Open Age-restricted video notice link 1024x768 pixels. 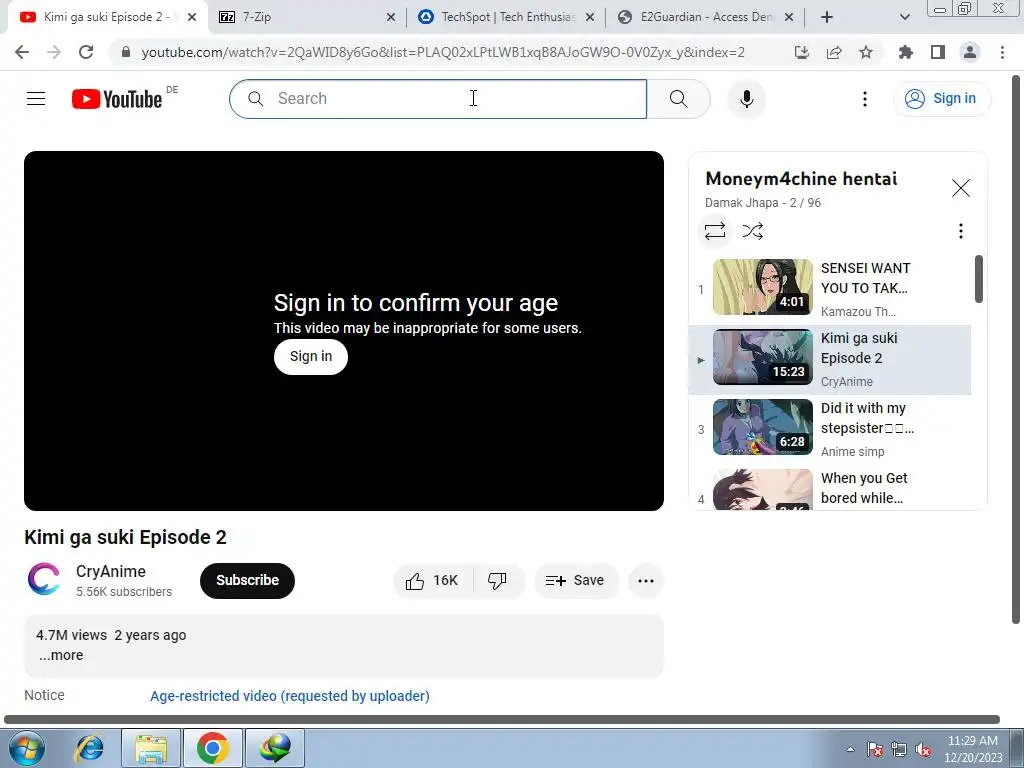point(290,696)
